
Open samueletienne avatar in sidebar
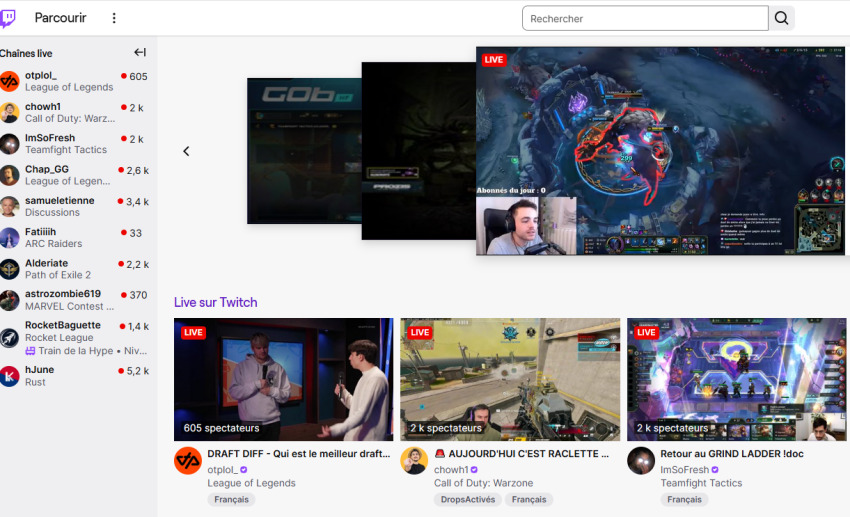(x=9, y=206)
